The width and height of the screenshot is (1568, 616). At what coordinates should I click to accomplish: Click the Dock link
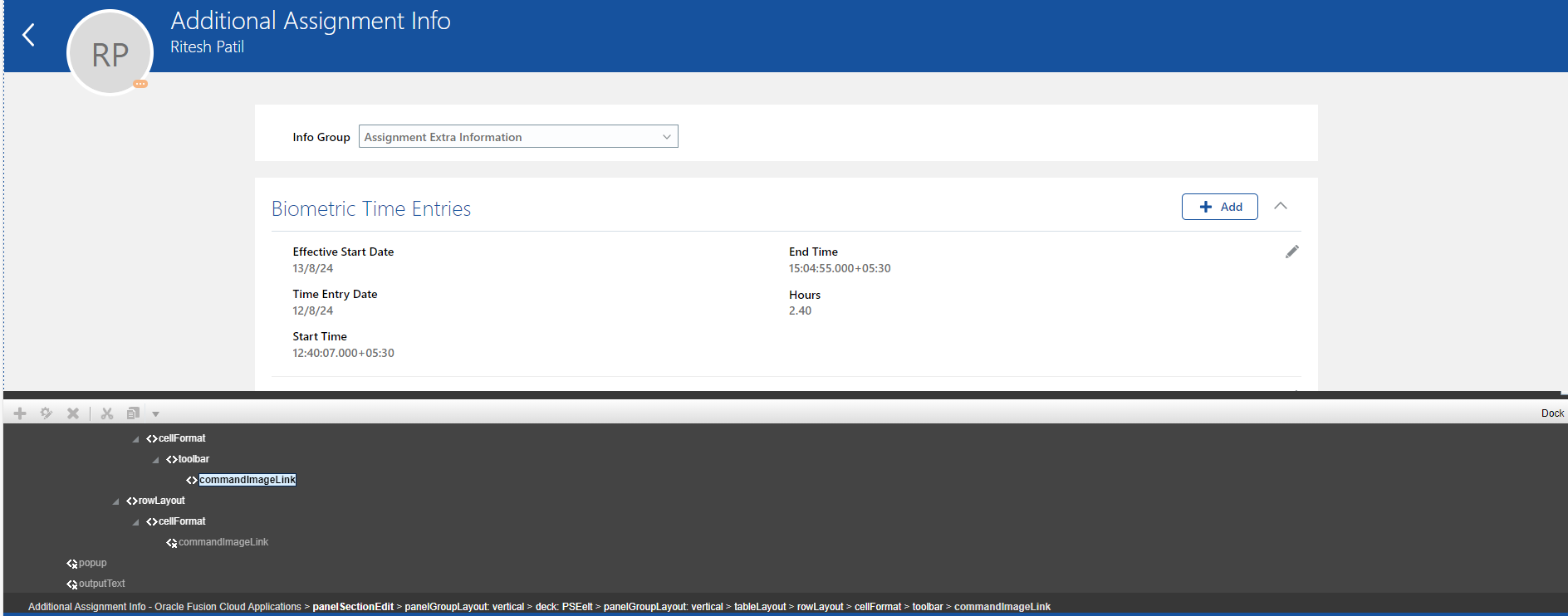point(1552,413)
